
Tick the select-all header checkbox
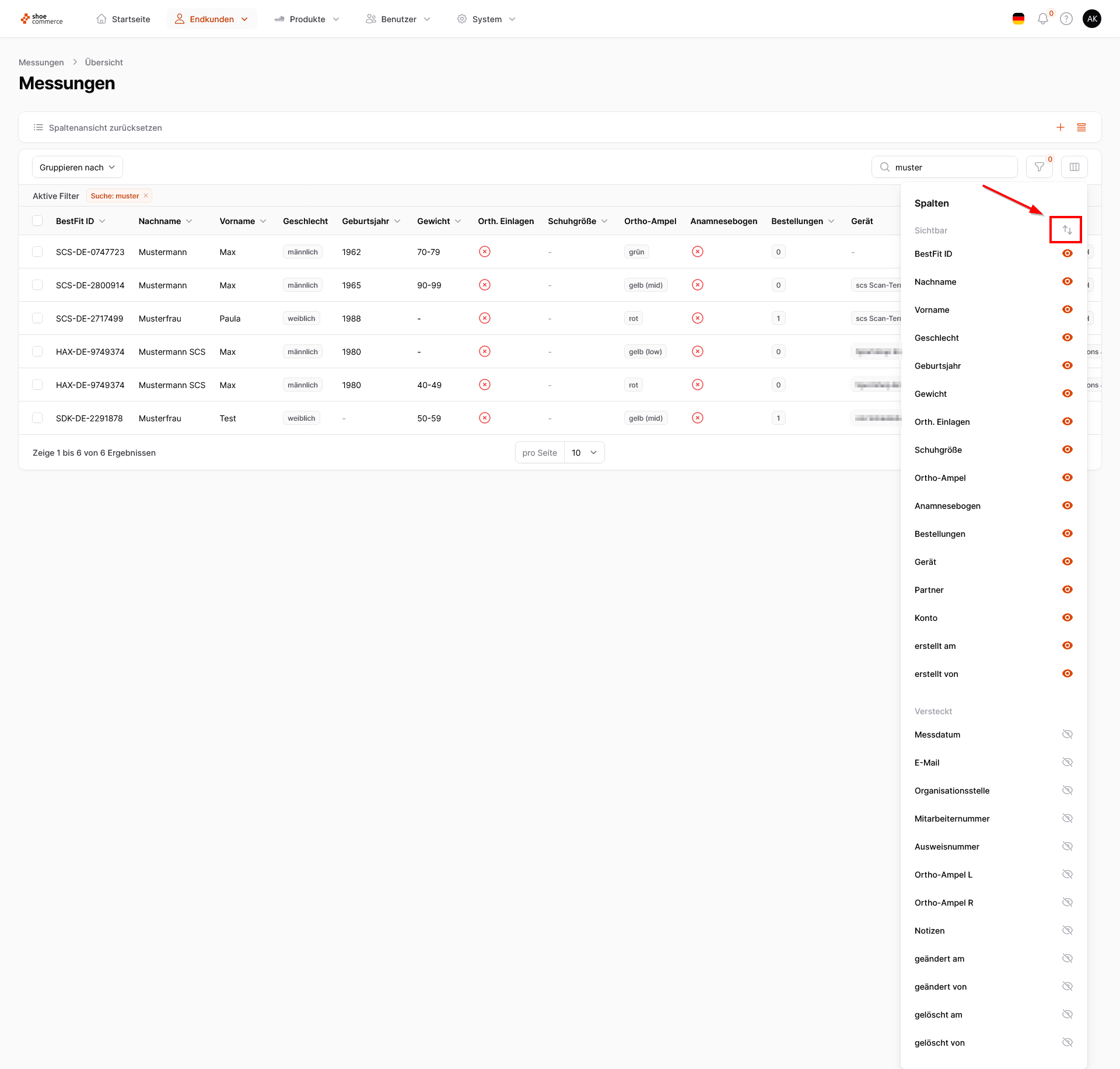37,221
